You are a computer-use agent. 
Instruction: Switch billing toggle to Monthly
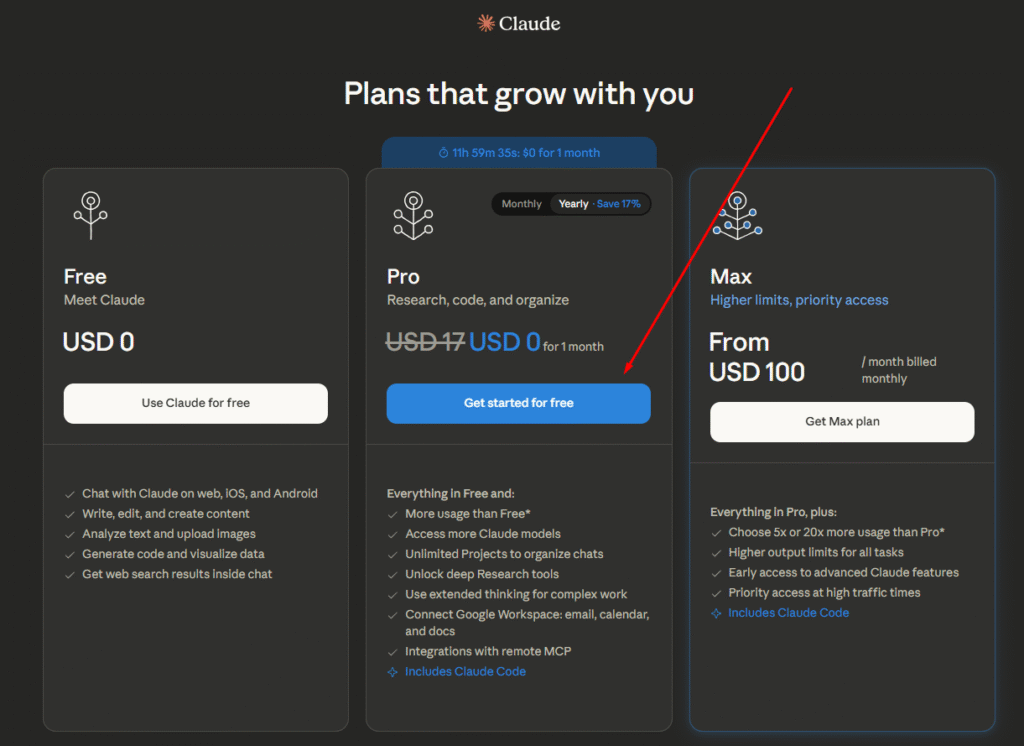pyautogui.click(x=521, y=204)
